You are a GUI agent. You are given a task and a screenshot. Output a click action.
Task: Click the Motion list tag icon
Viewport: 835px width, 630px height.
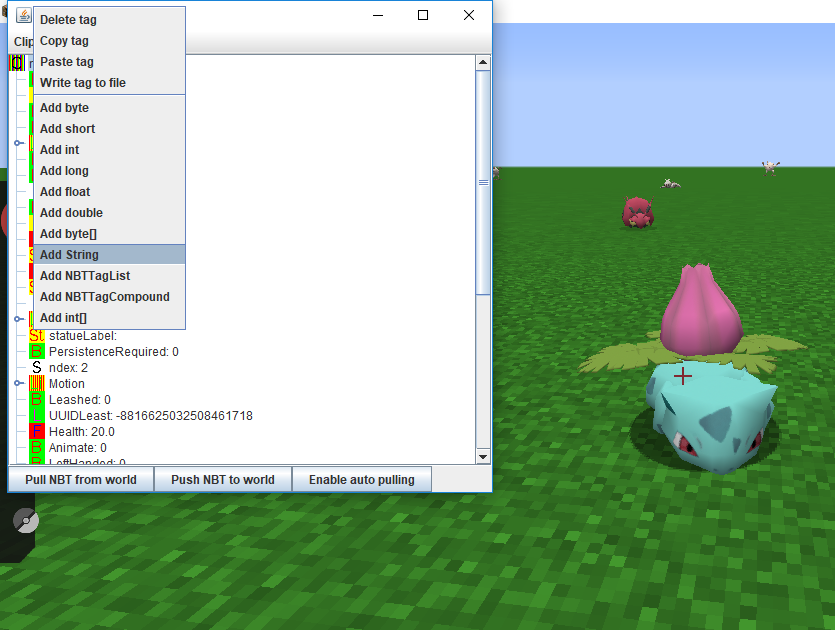[37, 383]
